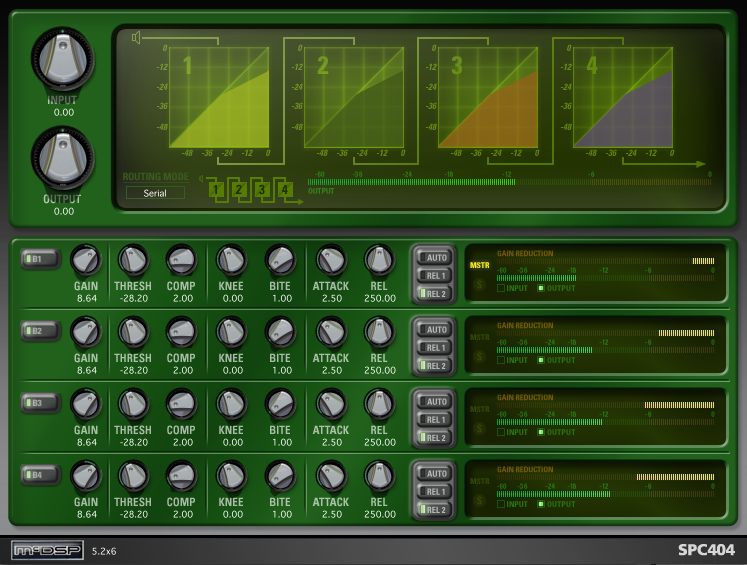Image resolution: width=747 pixels, height=565 pixels.
Task: Click the B2 COMP knob
Action: coord(181,333)
